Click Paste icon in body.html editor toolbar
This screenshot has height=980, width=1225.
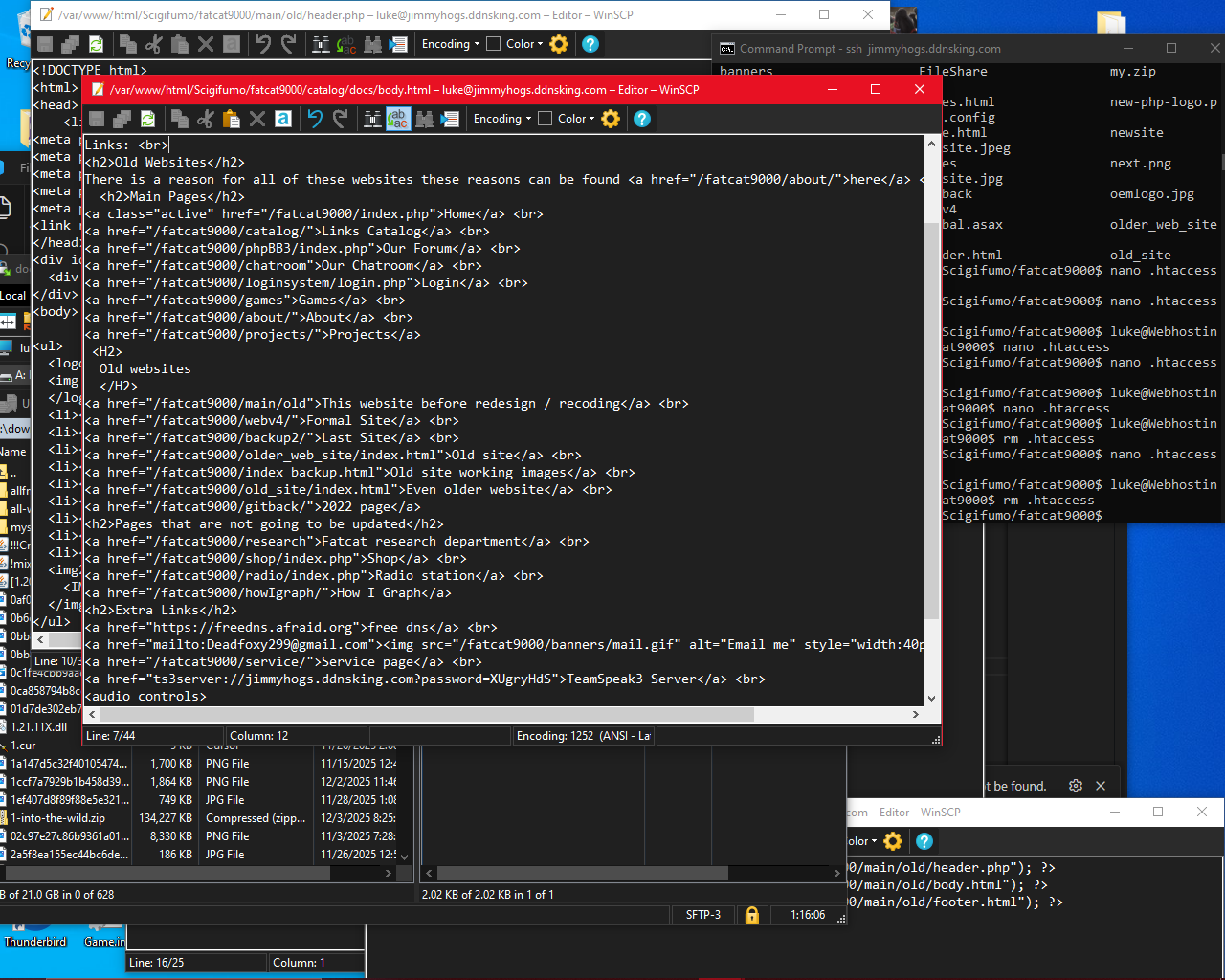[x=231, y=119]
